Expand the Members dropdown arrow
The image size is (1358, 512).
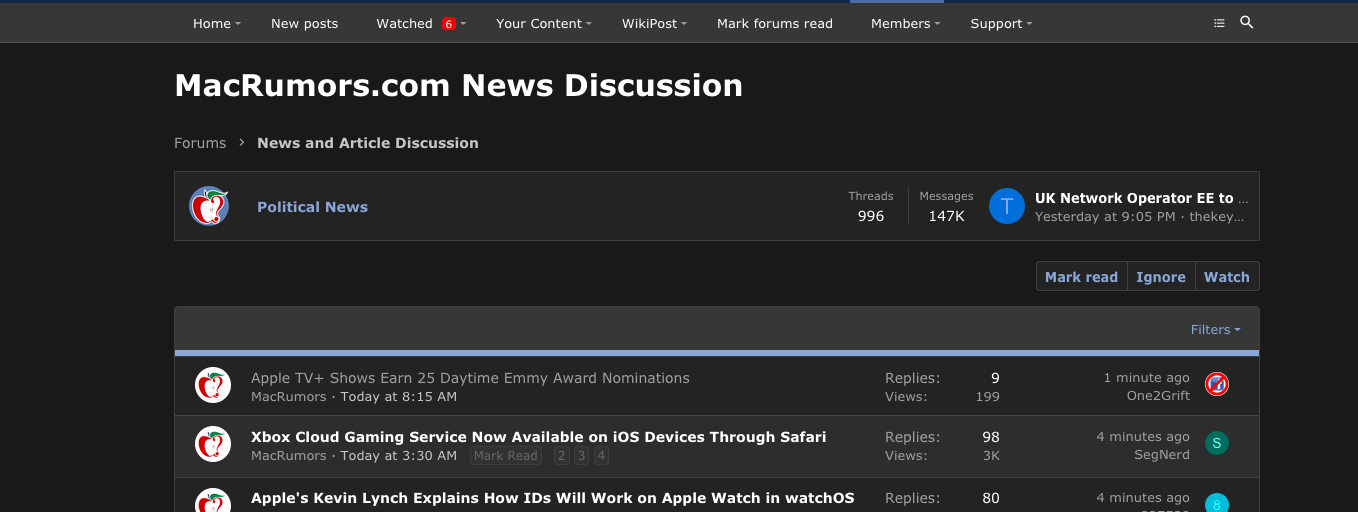[937, 24]
